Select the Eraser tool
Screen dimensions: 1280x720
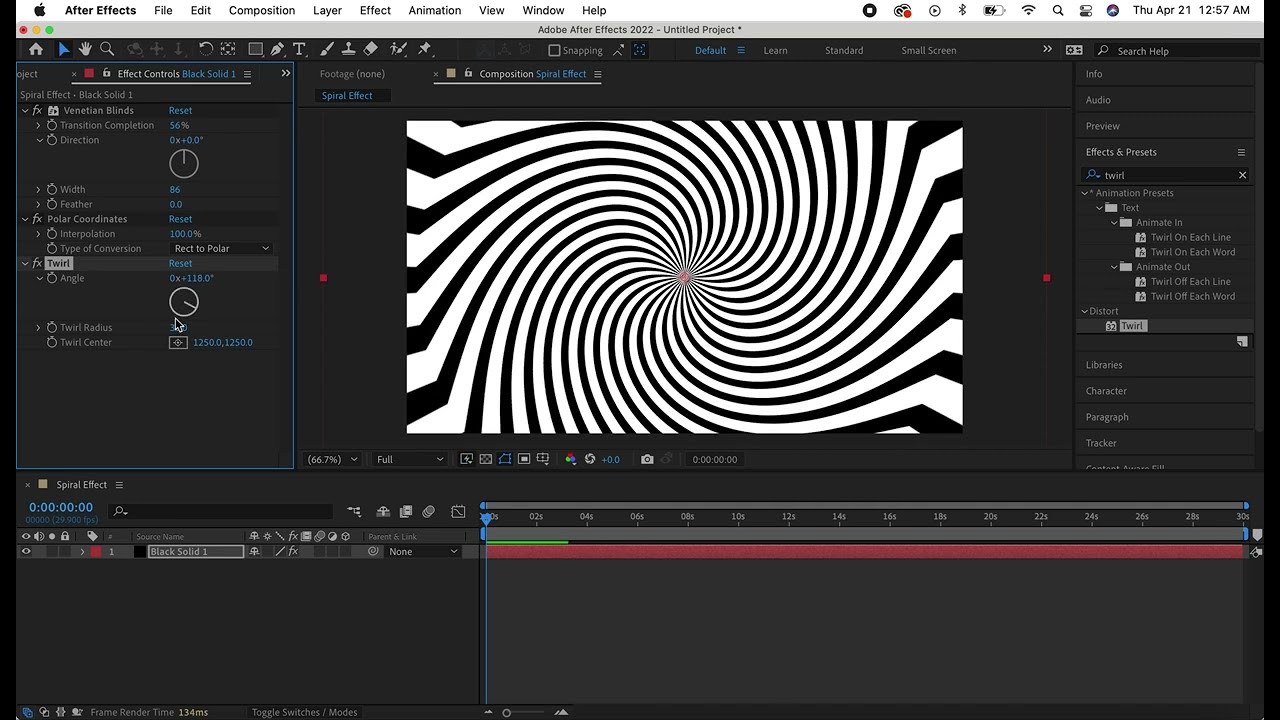point(370,49)
